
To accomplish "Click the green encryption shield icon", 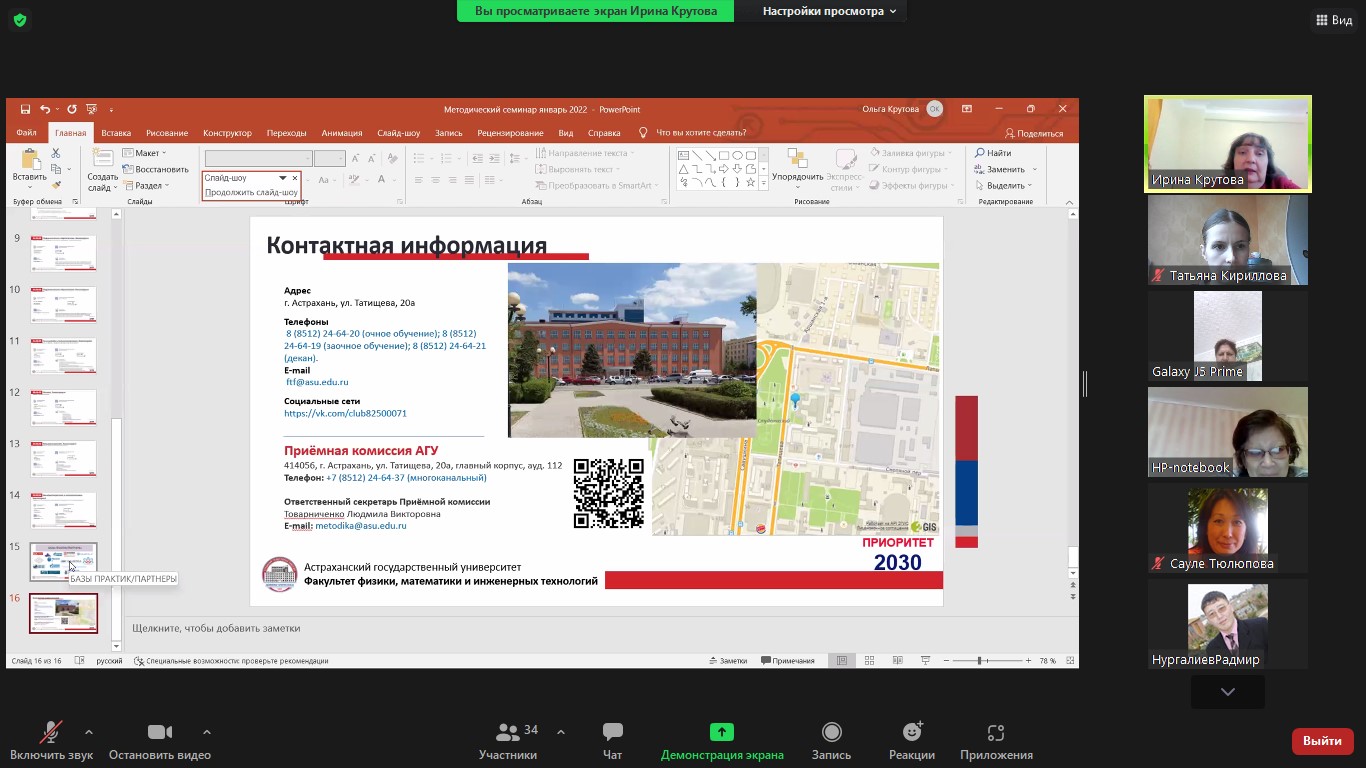I will 20,20.
